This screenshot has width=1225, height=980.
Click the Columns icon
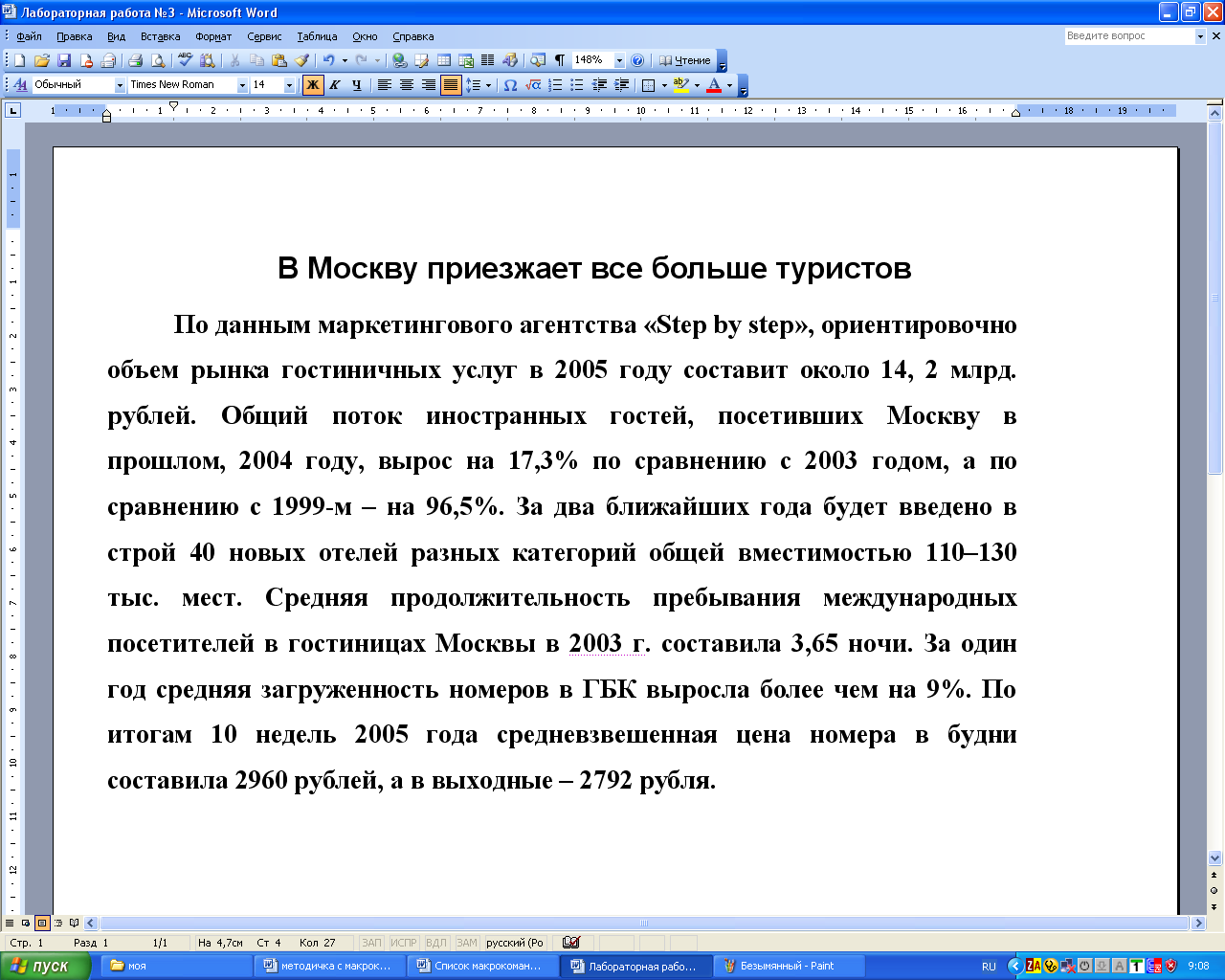[x=488, y=60]
